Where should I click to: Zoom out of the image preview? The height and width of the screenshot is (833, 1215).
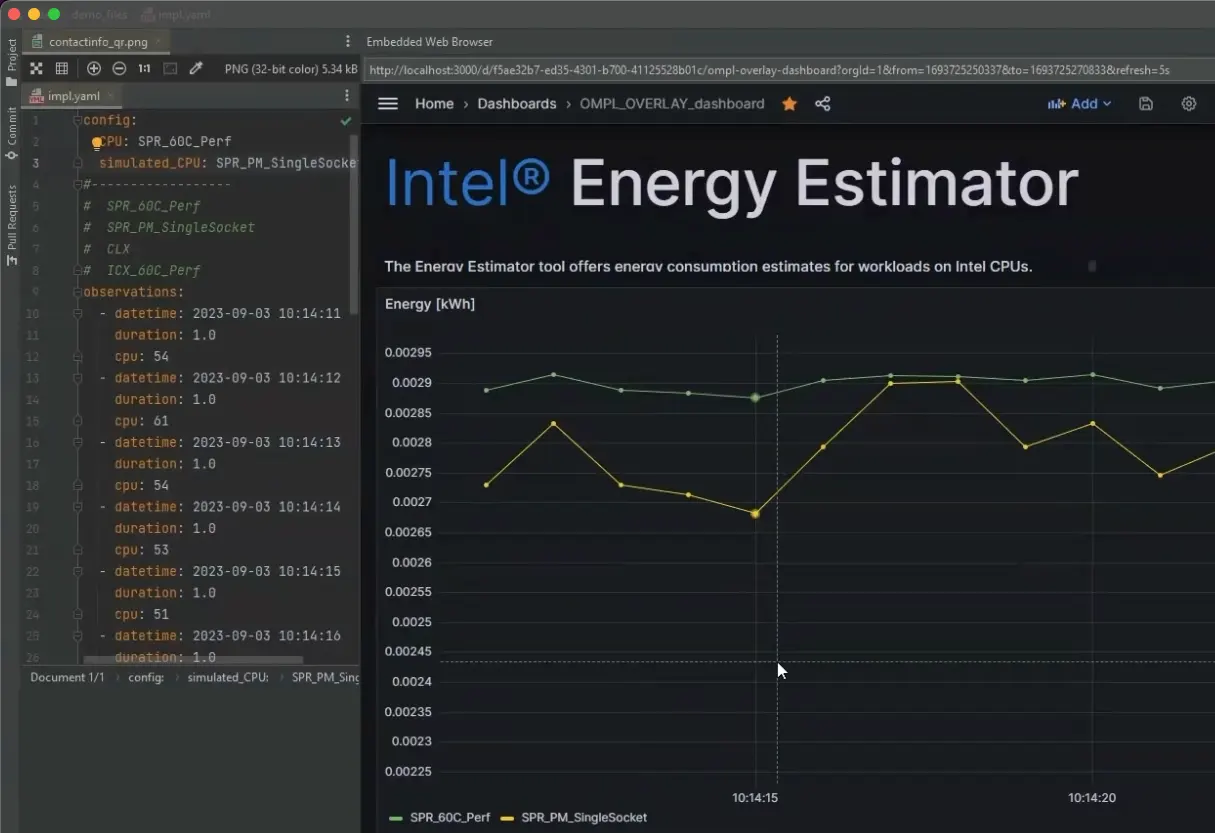119,69
